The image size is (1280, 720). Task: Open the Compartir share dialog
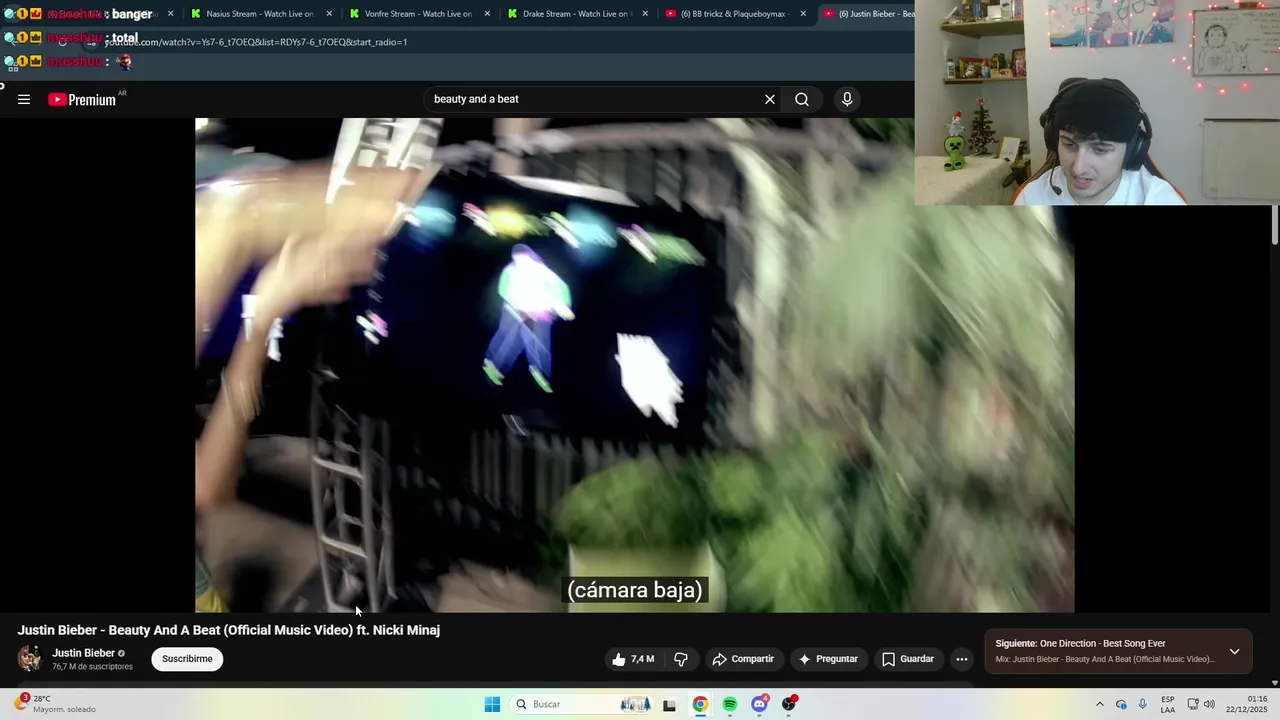(x=743, y=659)
